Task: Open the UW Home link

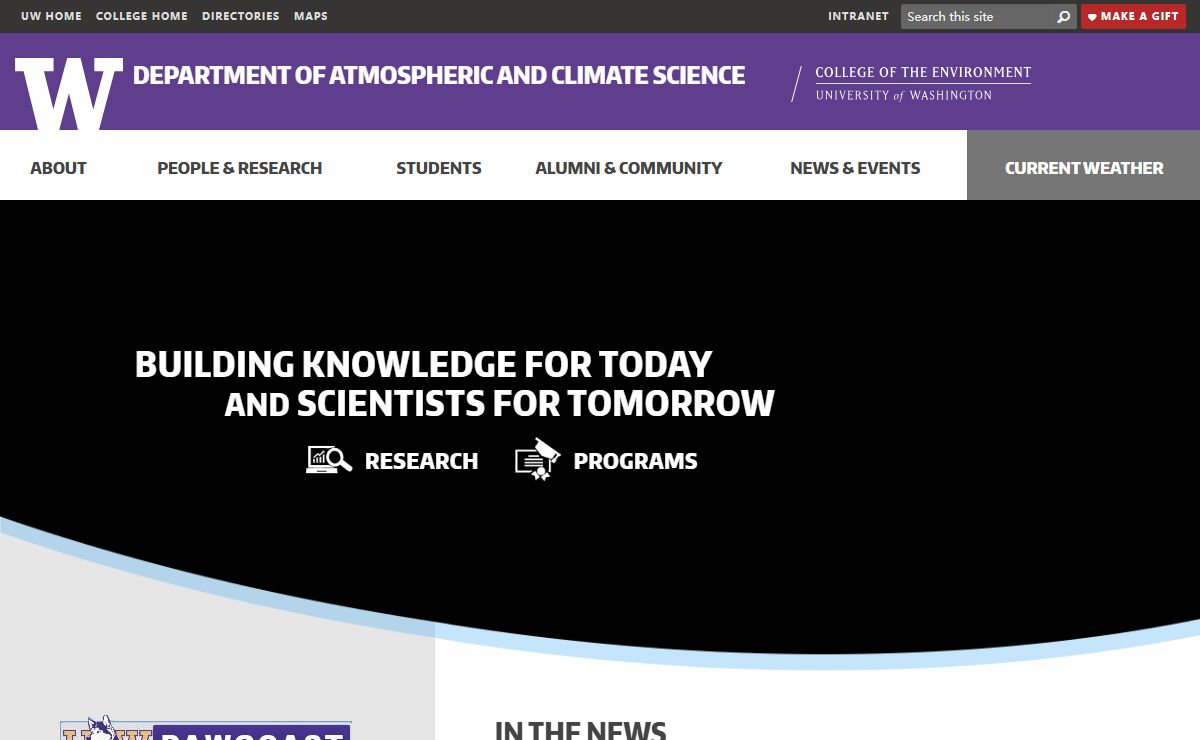Action: (51, 16)
